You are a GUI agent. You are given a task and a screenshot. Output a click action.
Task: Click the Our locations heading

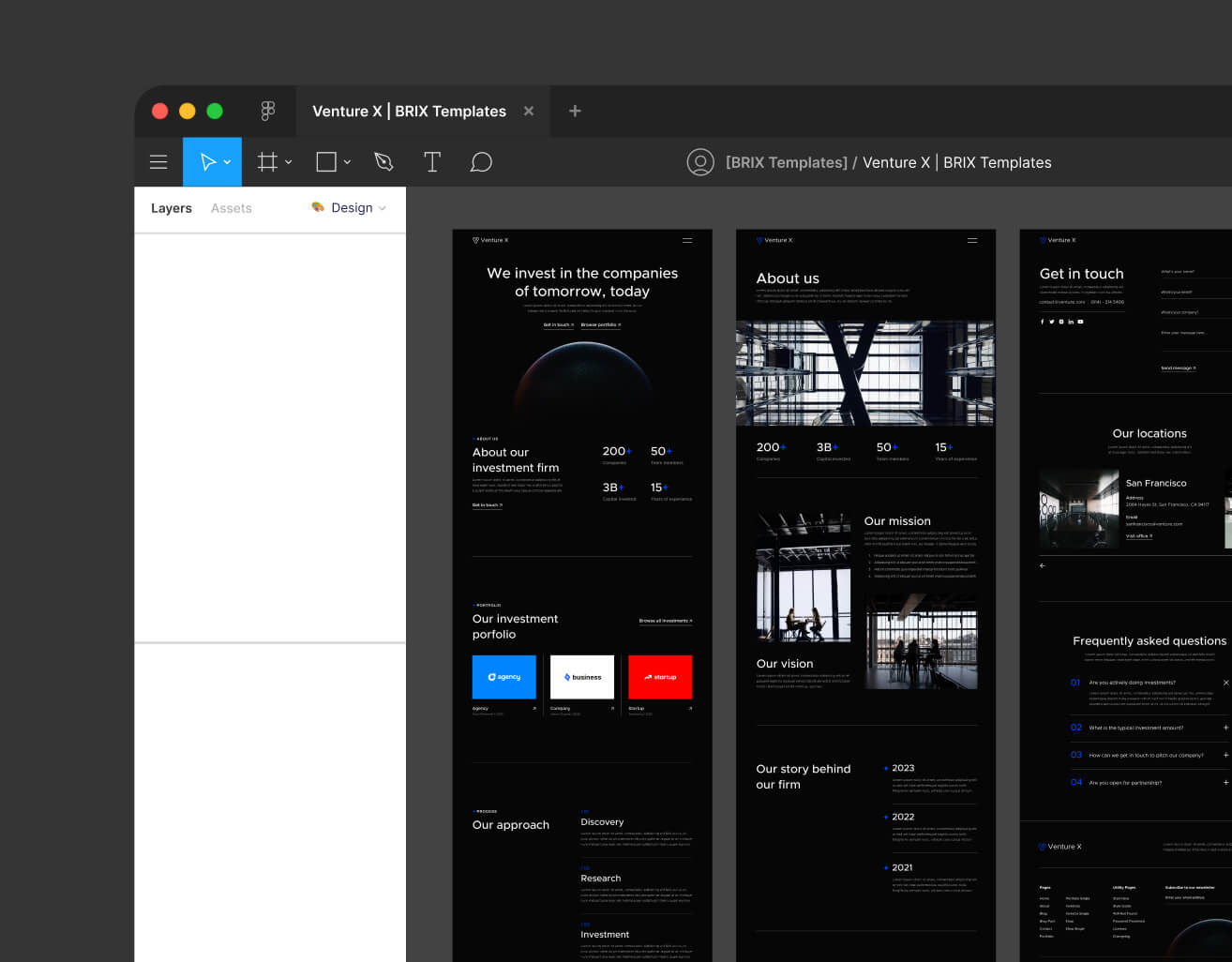(1149, 433)
